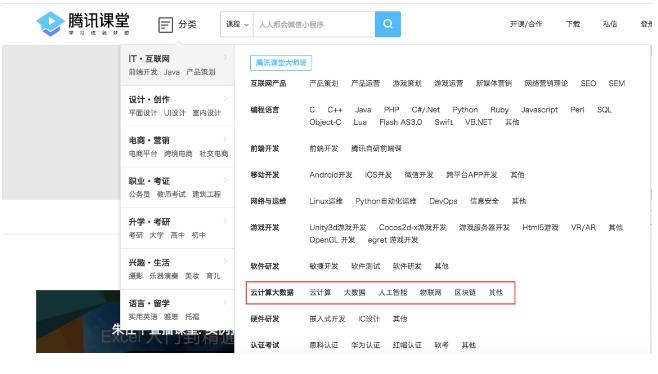
Task: Open the 分类 category menu icon
Action: pyautogui.click(x=165, y=25)
